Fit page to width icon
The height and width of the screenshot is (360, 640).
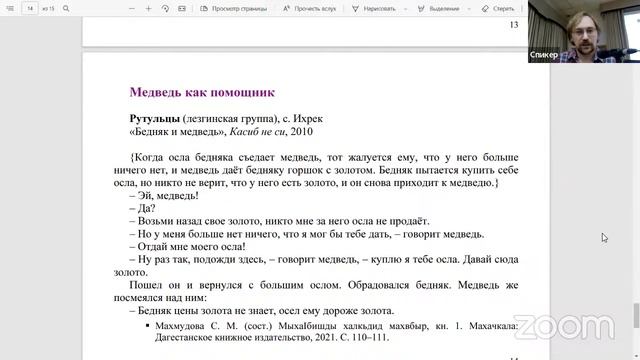(182, 8)
